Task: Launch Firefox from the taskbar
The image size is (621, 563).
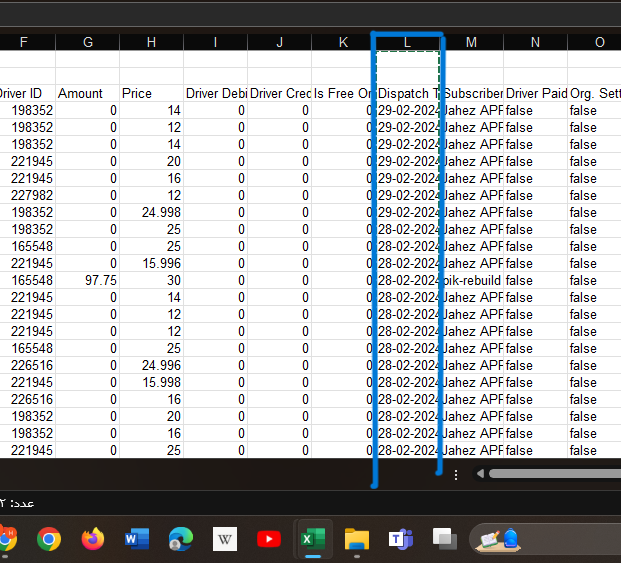Action: [93, 539]
